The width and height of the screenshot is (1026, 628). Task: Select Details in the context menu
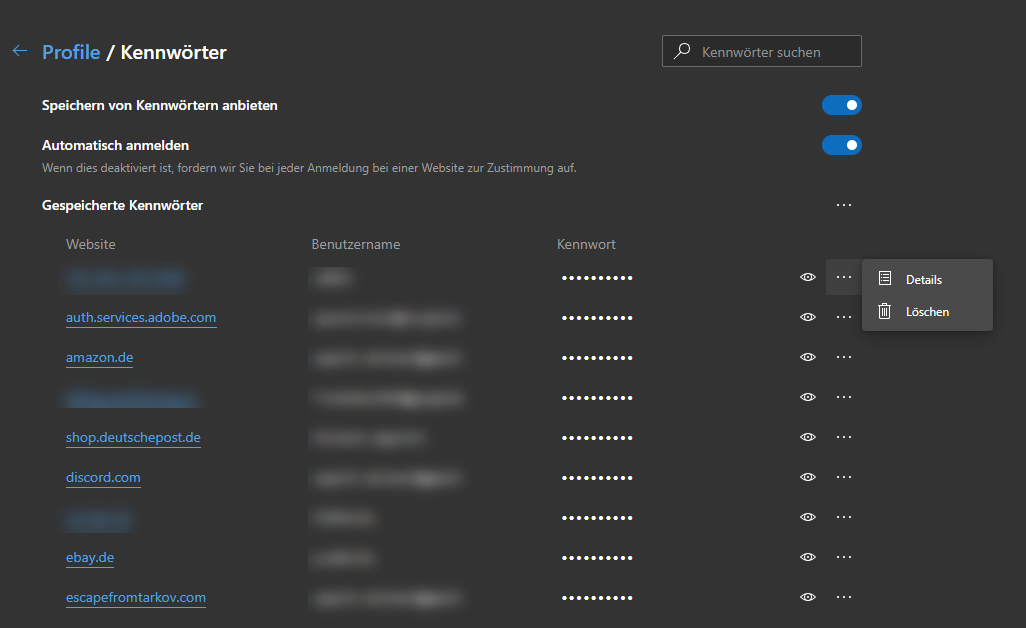pos(924,280)
